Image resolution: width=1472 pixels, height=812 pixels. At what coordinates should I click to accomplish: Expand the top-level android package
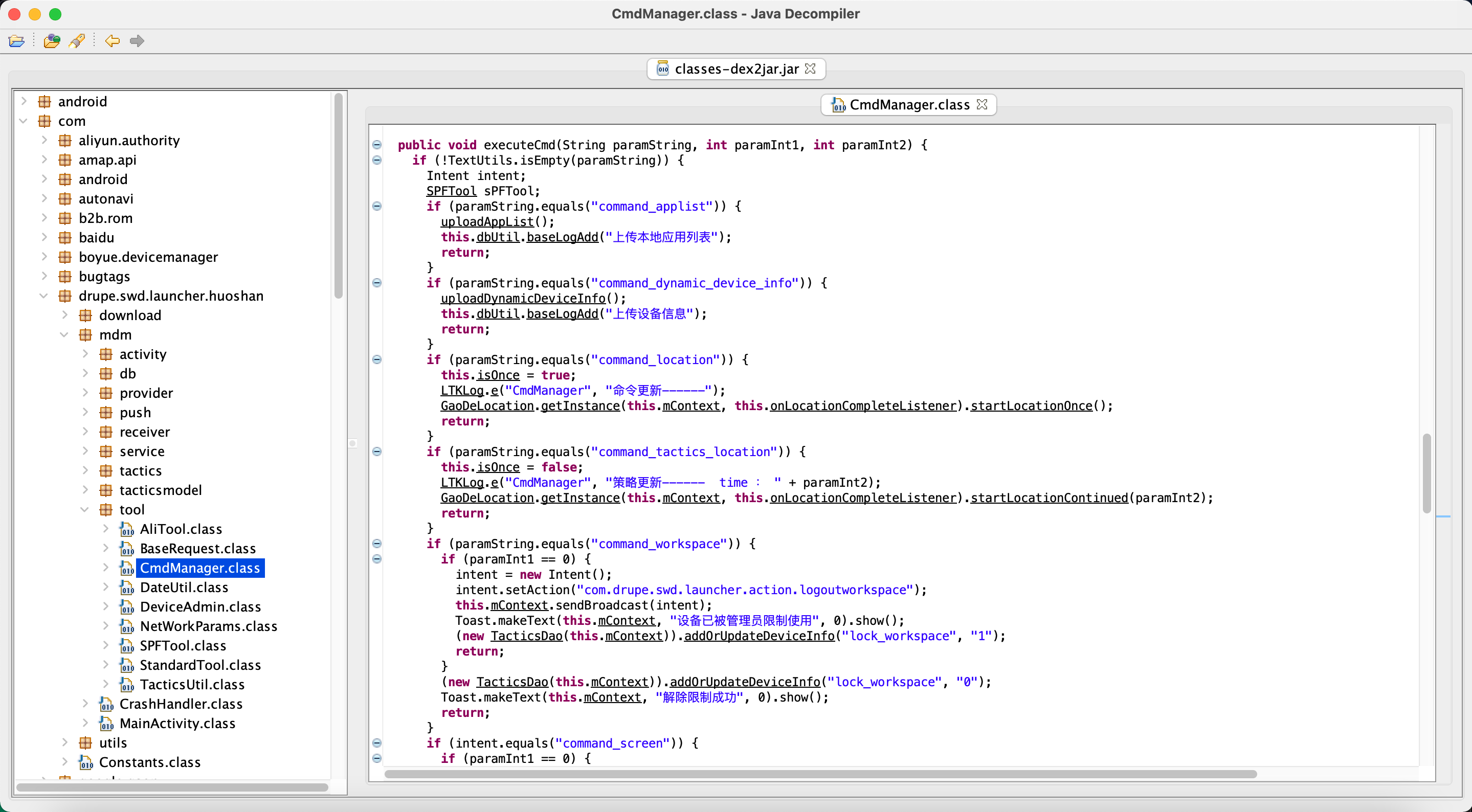24,101
